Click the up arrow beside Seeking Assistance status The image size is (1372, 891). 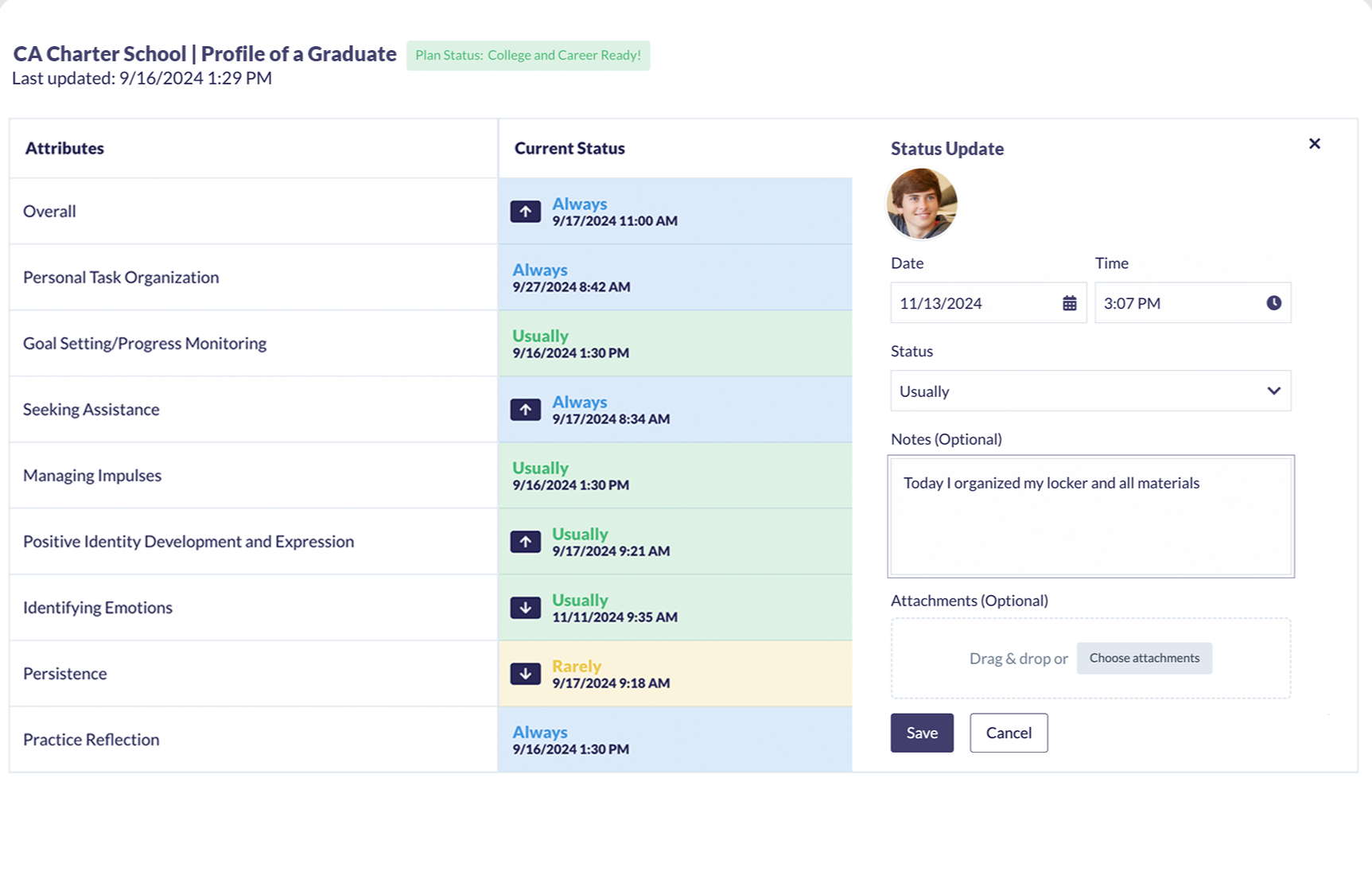[x=525, y=410]
